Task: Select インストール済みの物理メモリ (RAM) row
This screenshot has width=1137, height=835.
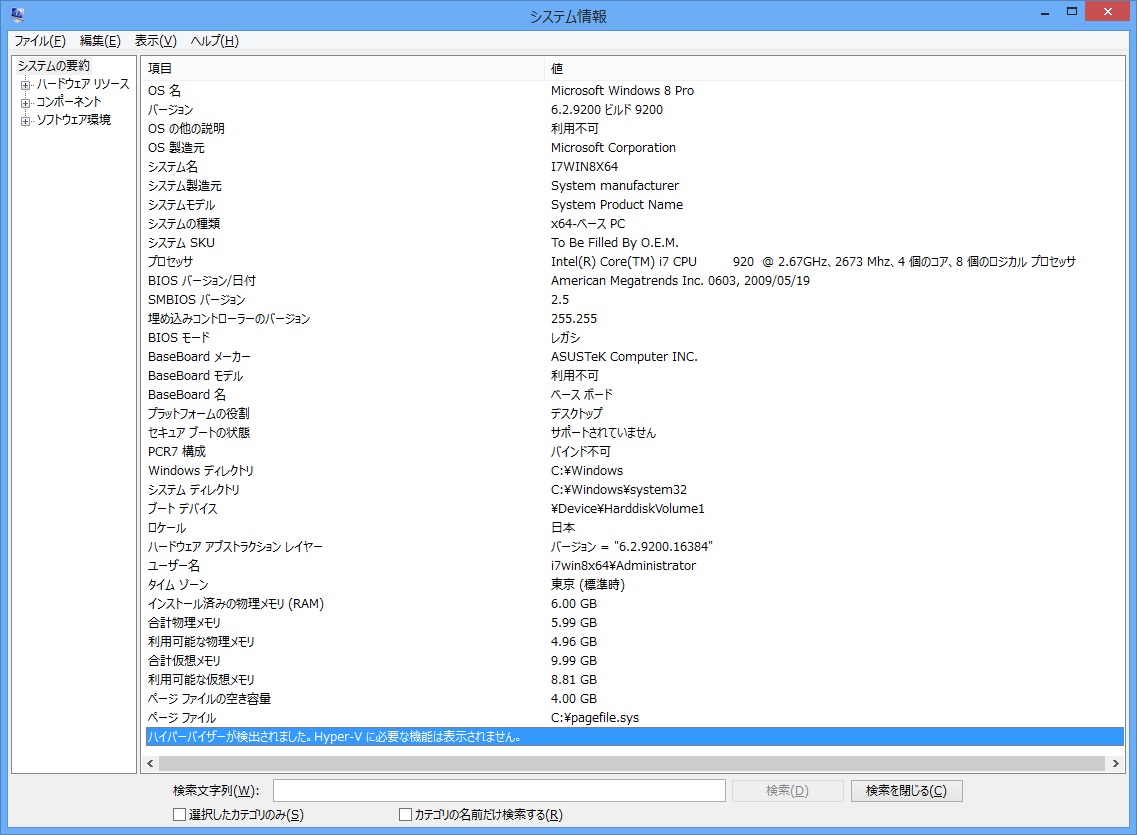Action: pyautogui.click(x=634, y=604)
